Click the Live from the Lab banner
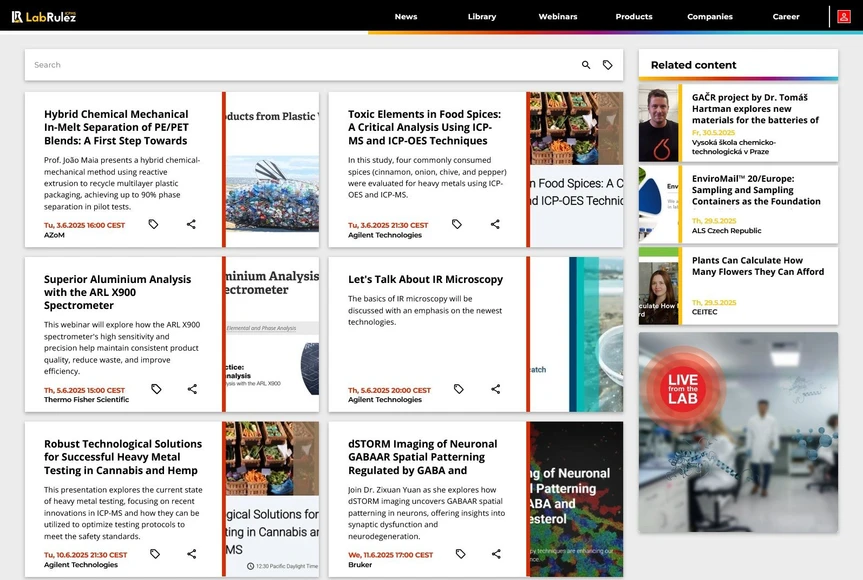This screenshot has height=580, width=863. coord(738,433)
